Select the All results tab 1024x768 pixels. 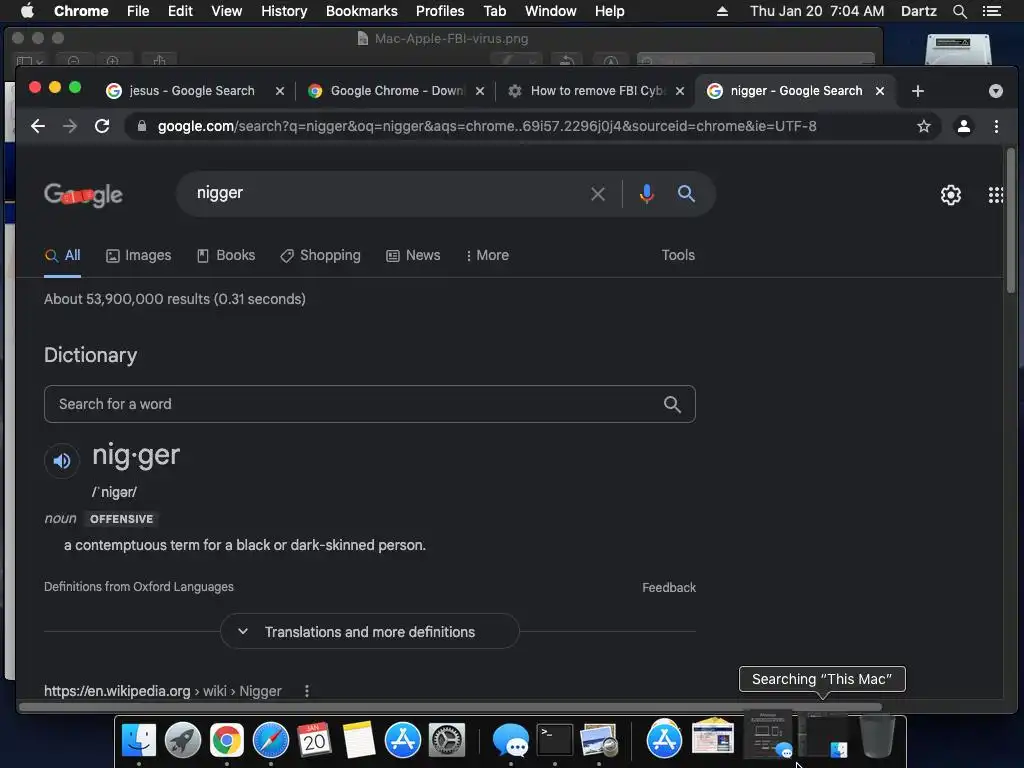point(63,255)
